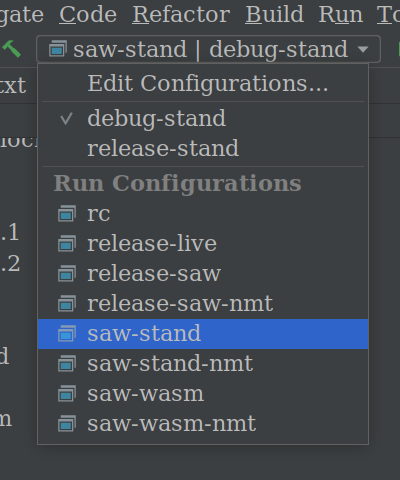Collapse the run configuration dropdown arrow

363,49
